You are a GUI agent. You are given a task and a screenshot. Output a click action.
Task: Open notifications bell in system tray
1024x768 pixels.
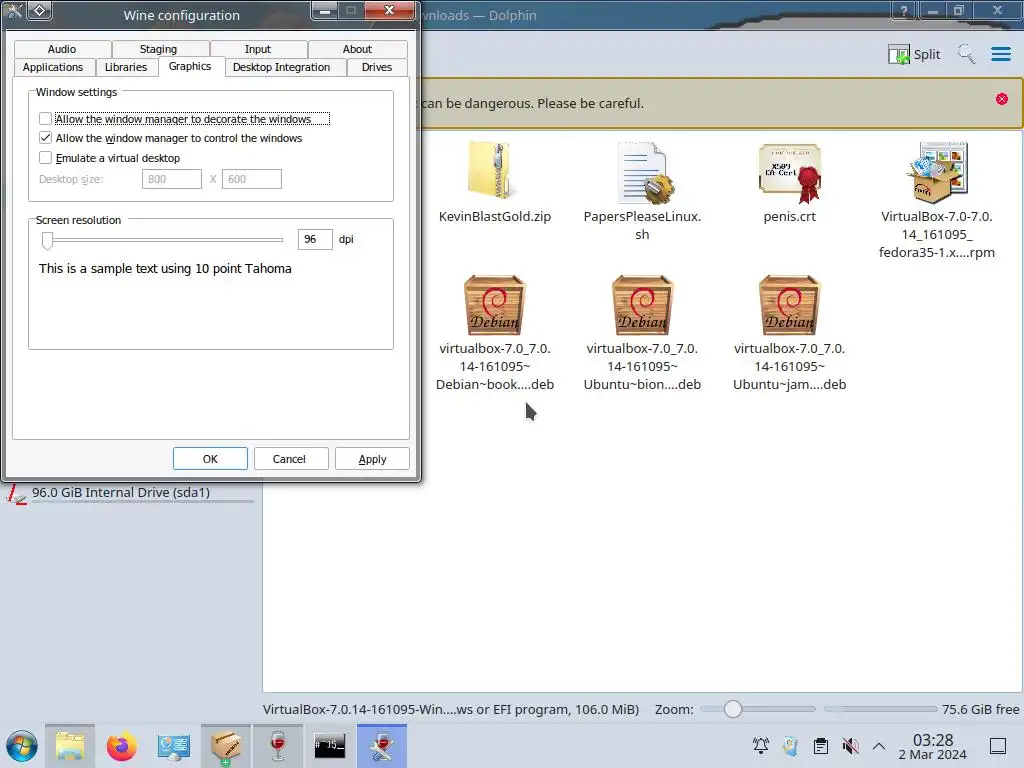point(761,746)
